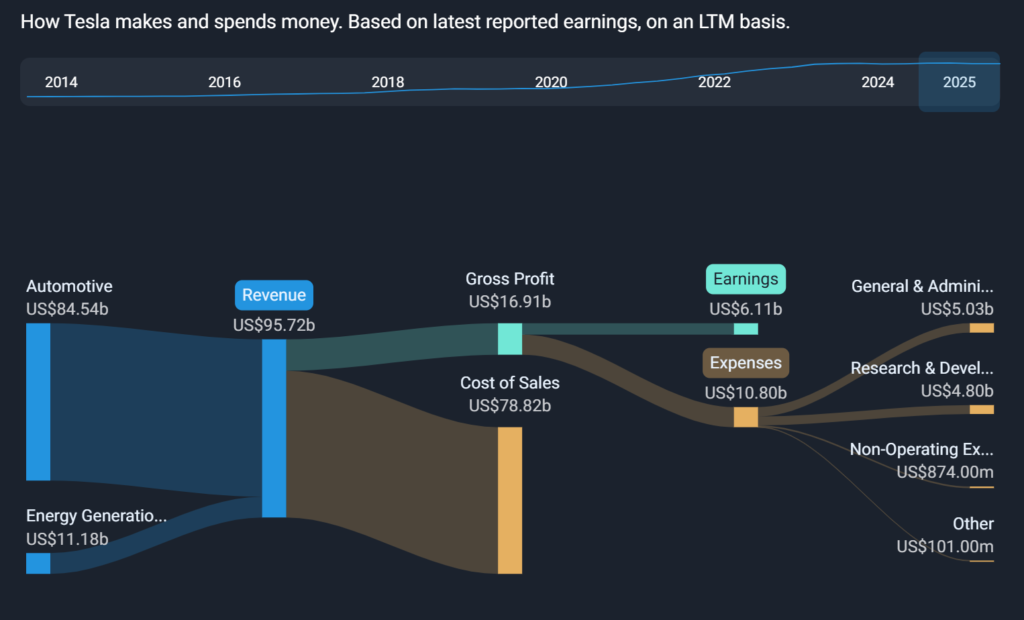The width and height of the screenshot is (1024, 620).
Task: Click the US$10.80b expenses value
Action: [x=745, y=393]
